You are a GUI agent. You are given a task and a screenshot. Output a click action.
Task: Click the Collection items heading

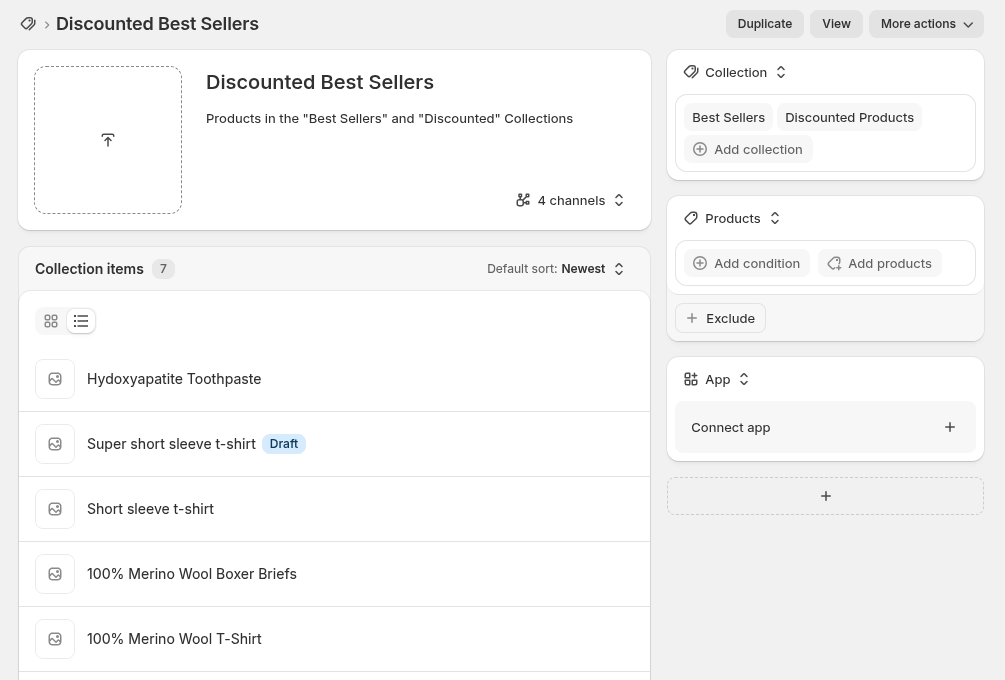pos(89,269)
